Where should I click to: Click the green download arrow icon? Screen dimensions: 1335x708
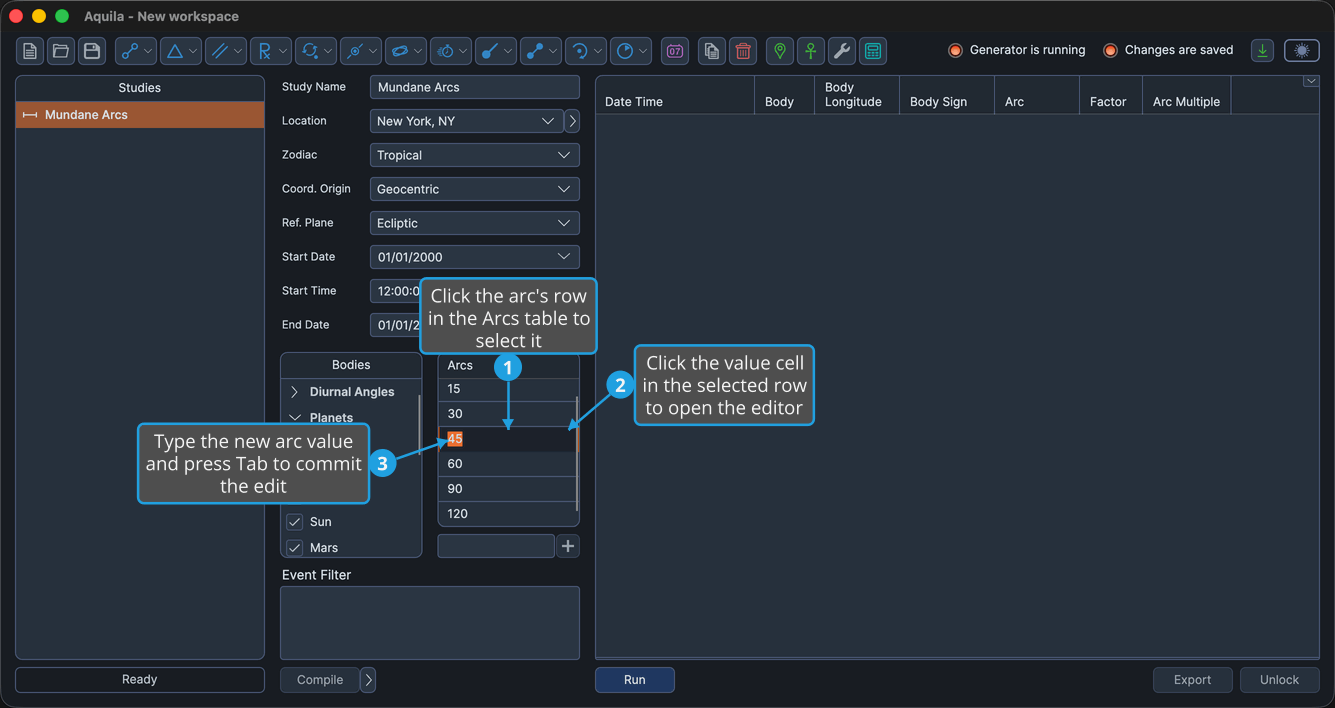[x=1263, y=51]
